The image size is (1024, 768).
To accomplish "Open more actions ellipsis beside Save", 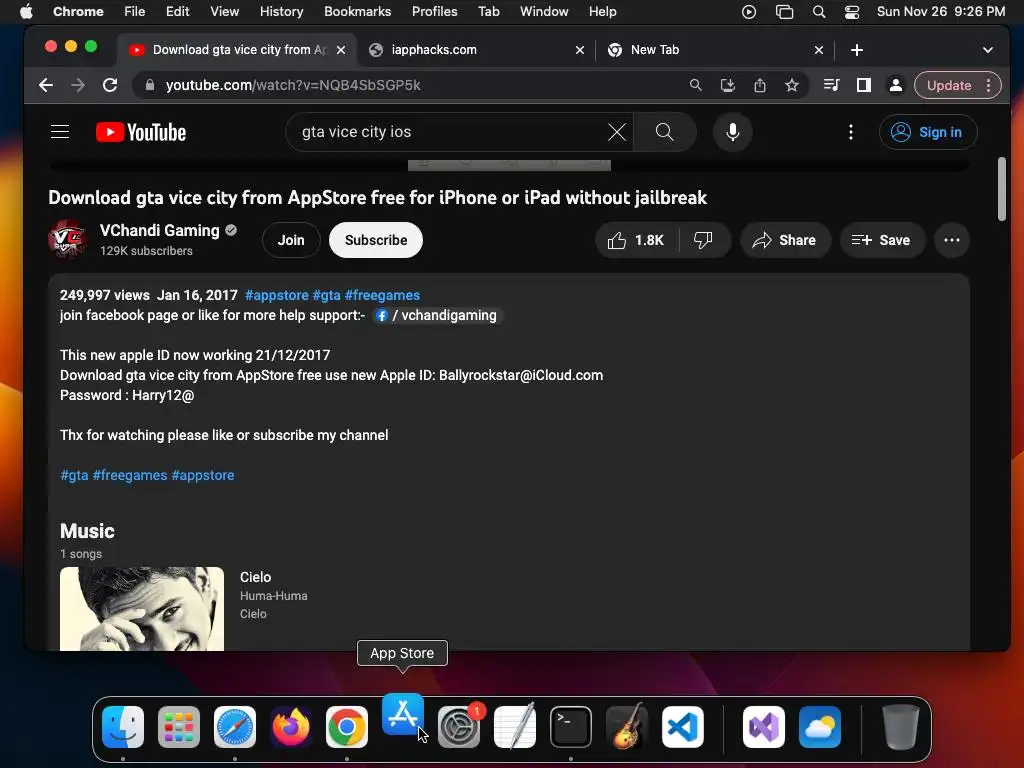I will [952, 240].
